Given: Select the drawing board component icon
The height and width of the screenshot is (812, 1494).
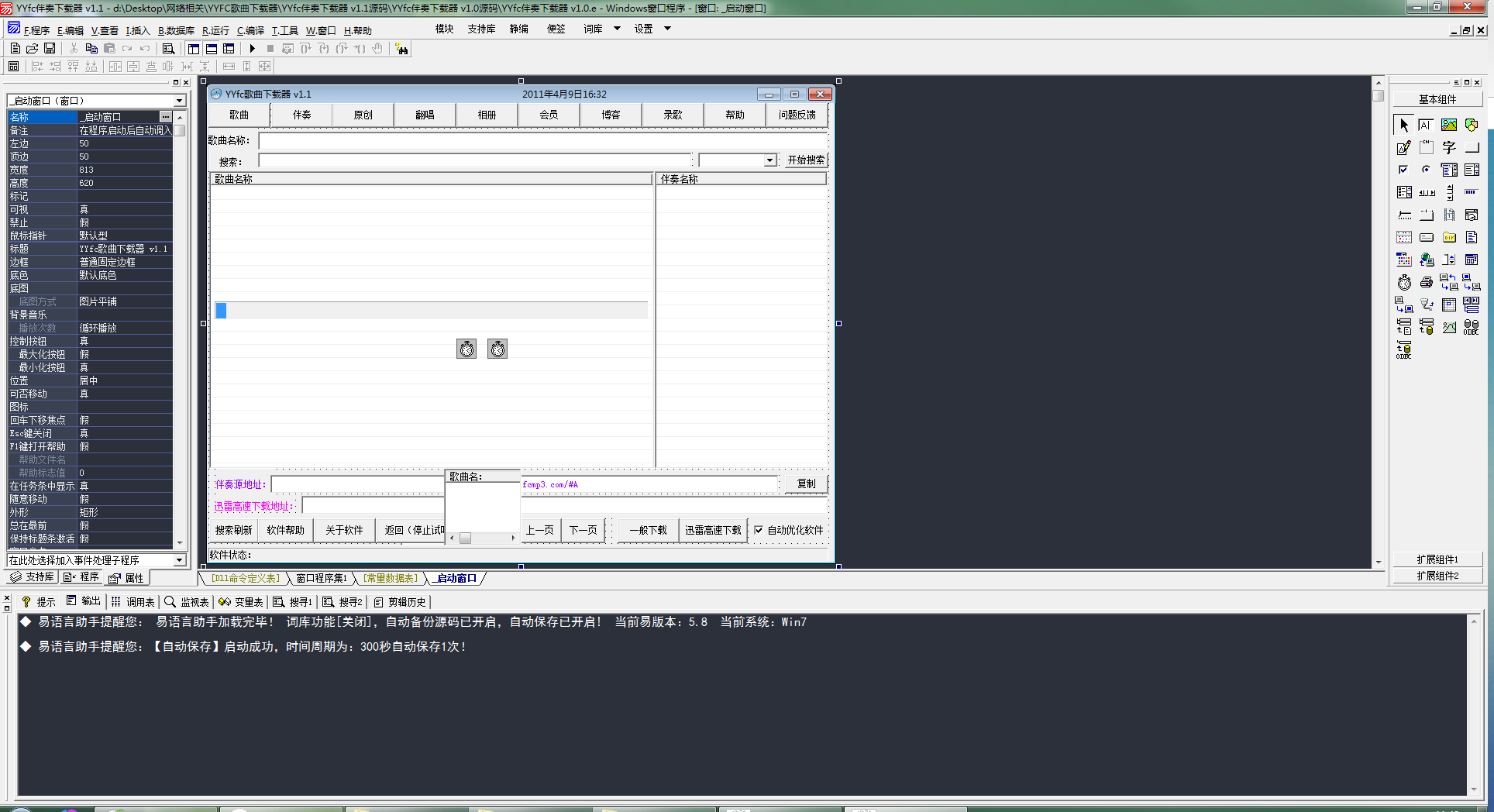Looking at the screenshot, I should coord(1404,147).
